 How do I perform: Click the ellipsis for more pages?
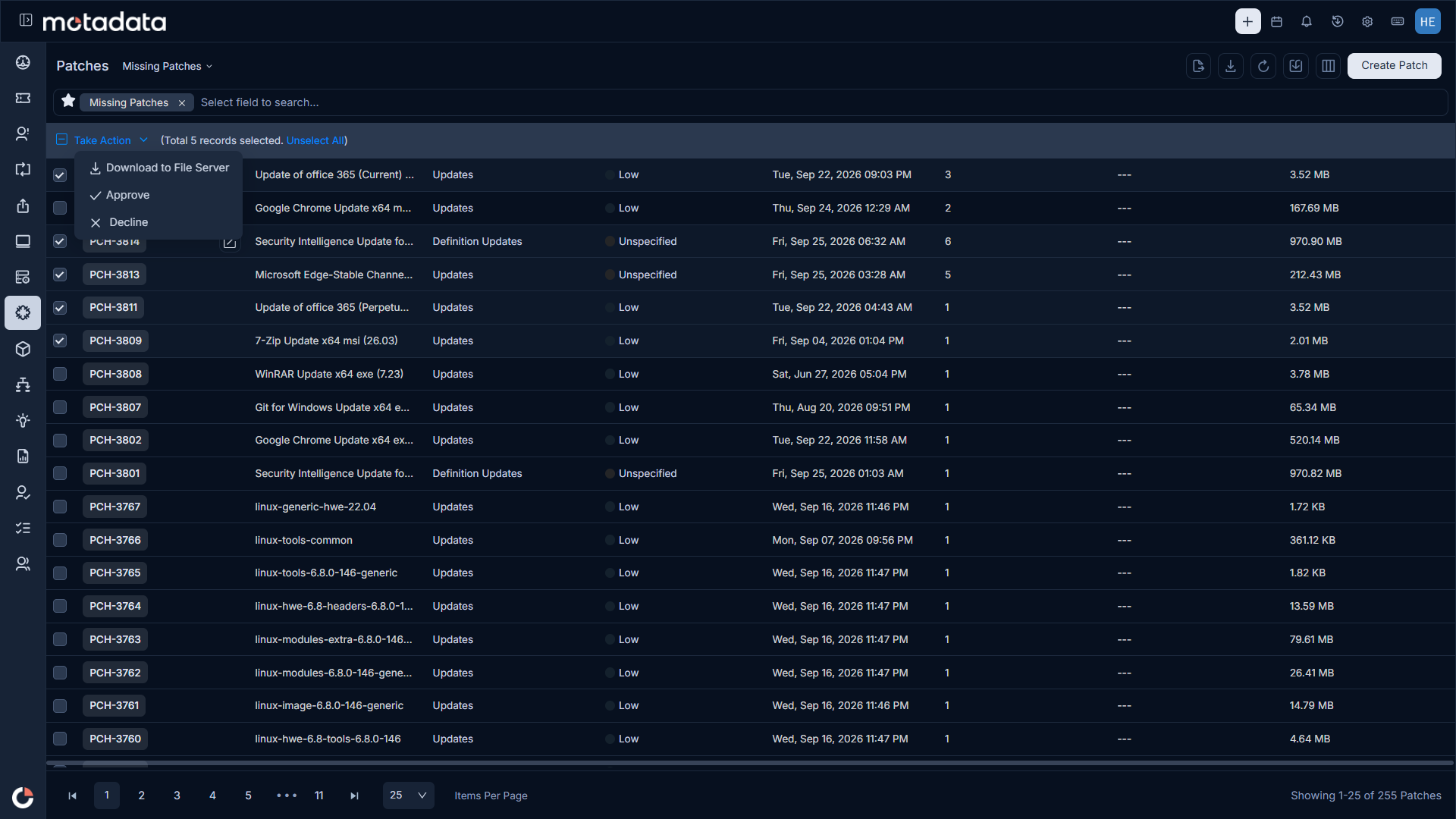(x=287, y=795)
